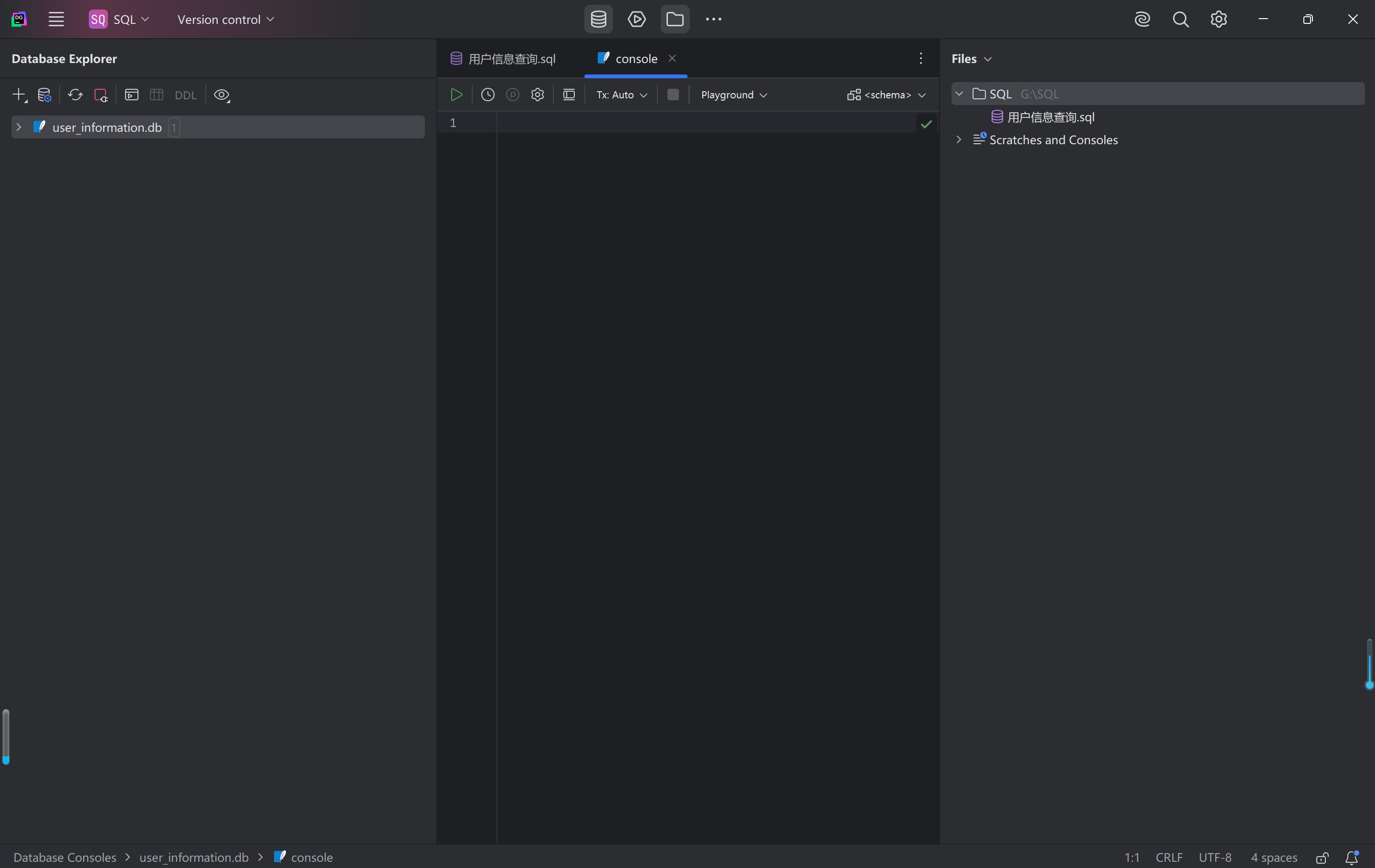
Task: Click the AI Assistant spiral icon
Action: tap(1142, 20)
